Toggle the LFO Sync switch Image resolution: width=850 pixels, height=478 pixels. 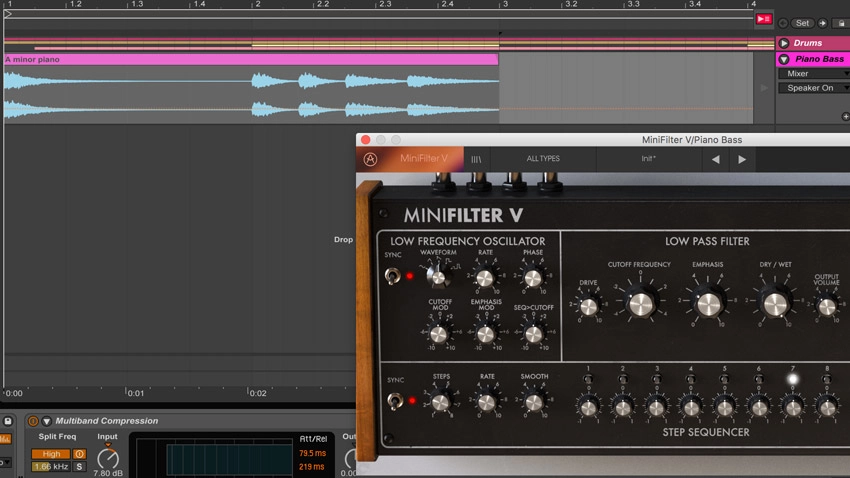click(392, 276)
